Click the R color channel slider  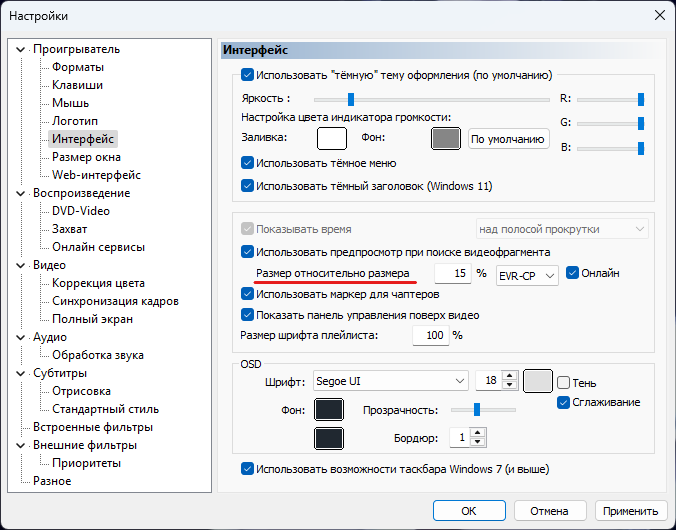pos(610,100)
